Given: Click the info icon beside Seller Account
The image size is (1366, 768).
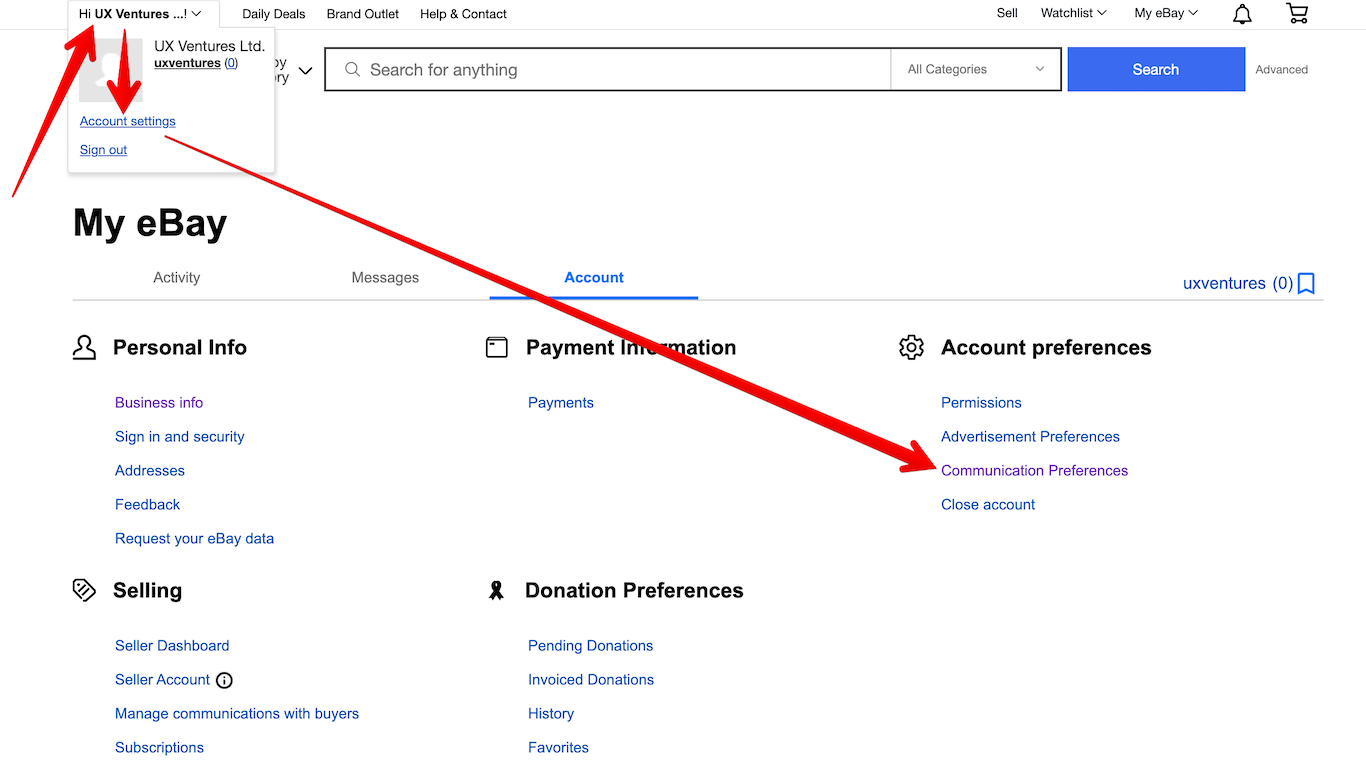Looking at the screenshot, I should 224,680.
